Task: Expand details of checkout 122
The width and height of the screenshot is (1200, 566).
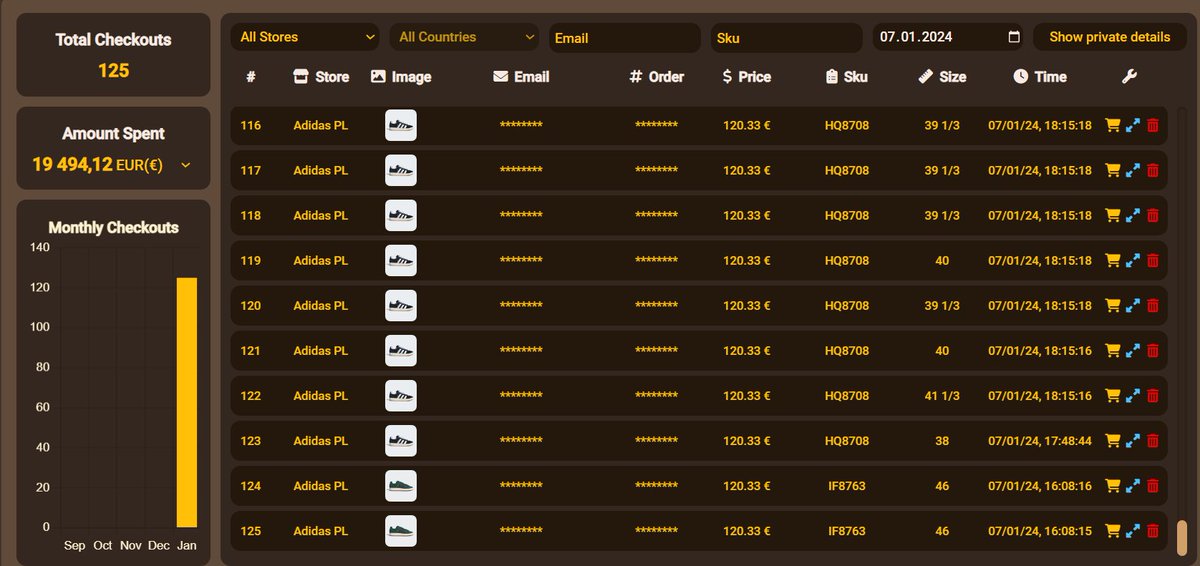Action: pos(1133,395)
